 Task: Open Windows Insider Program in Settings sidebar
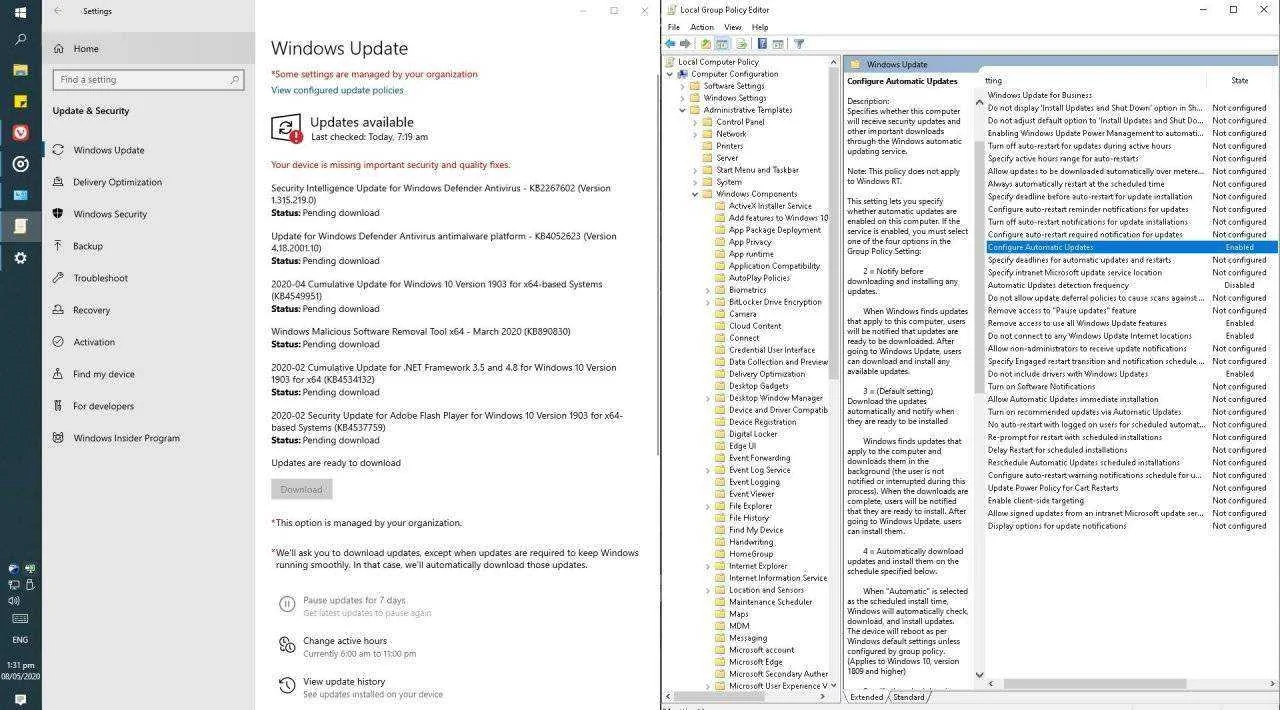[126, 438]
